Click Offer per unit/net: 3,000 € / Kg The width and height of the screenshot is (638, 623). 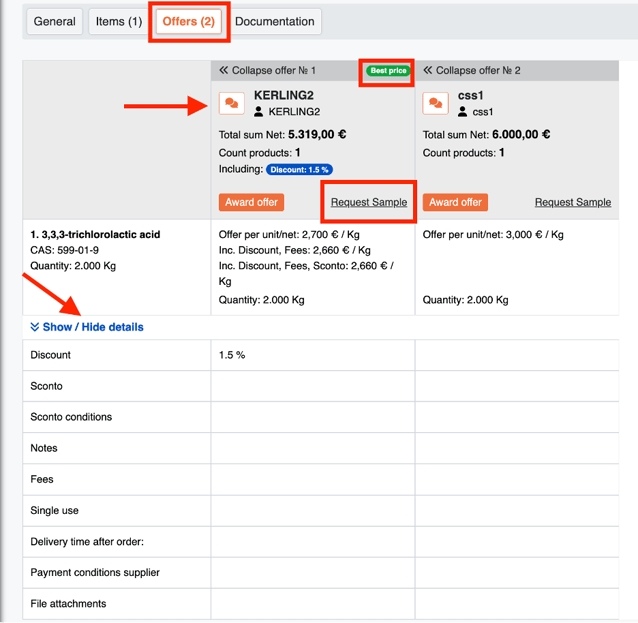click(x=493, y=234)
